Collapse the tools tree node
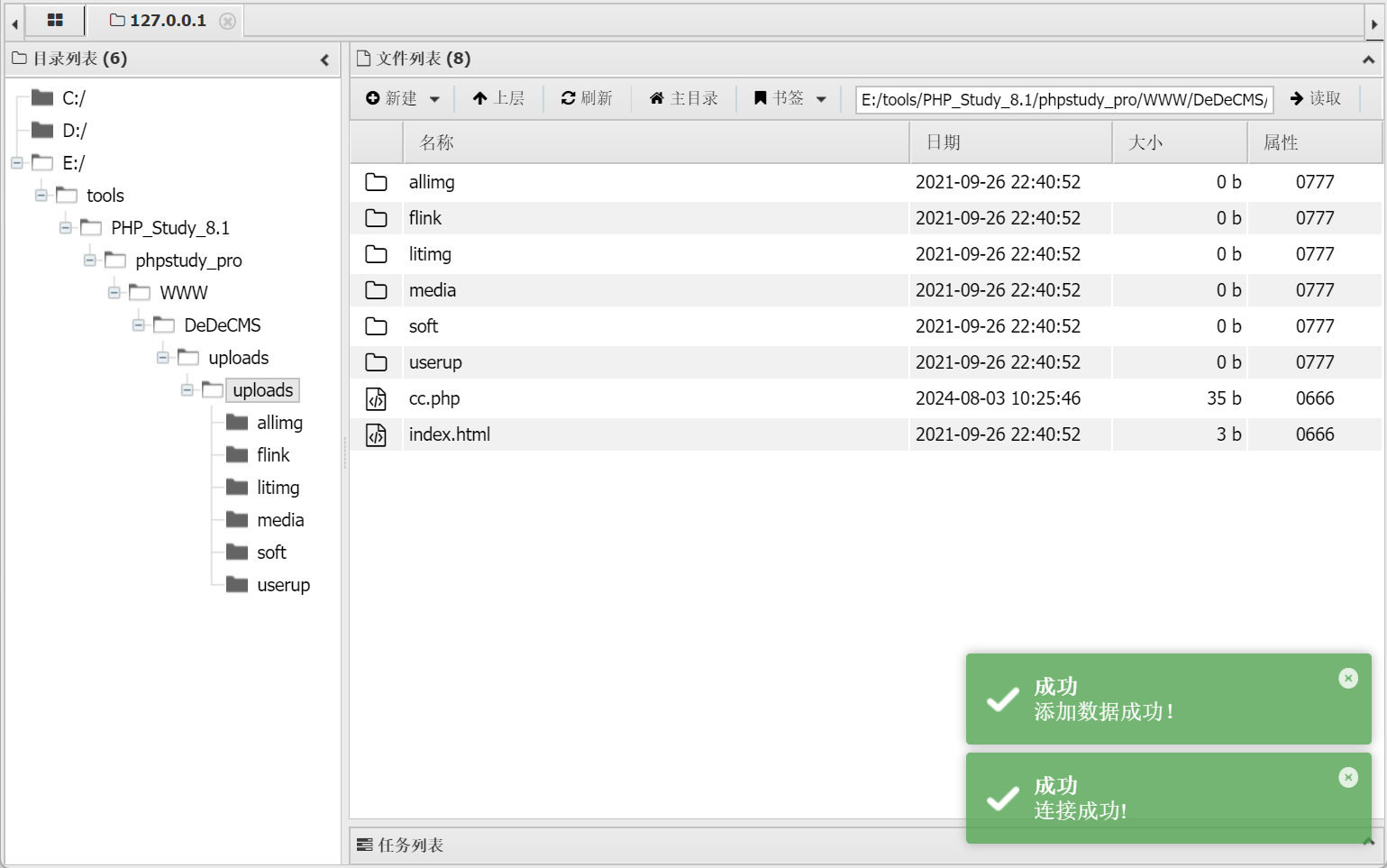Screen dimensions: 1387x868 point(41,196)
